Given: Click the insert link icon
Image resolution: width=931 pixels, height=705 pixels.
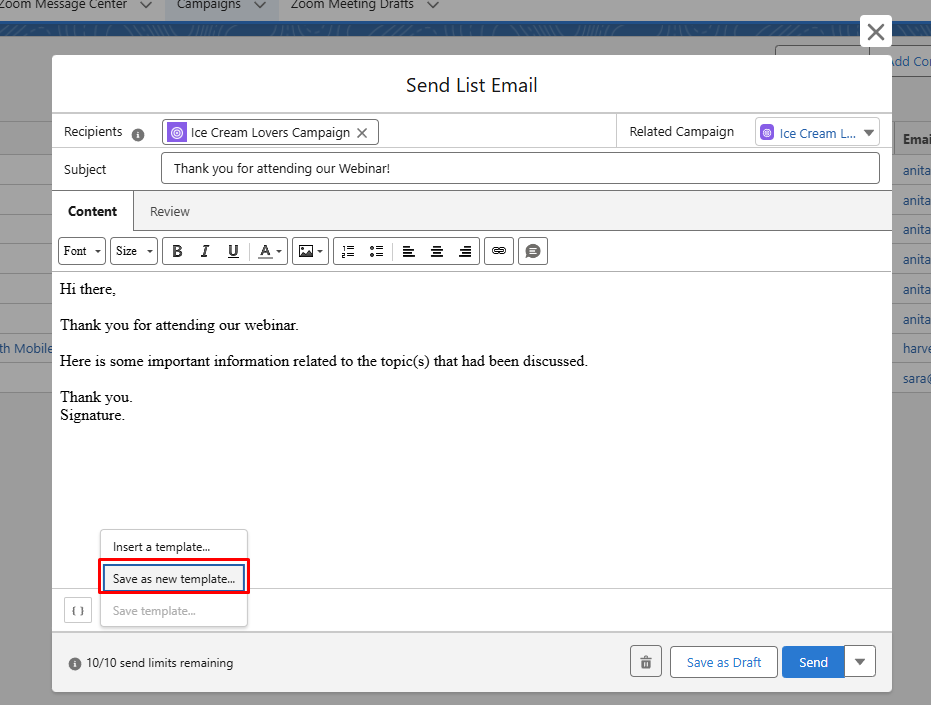Looking at the screenshot, I should point(499,251).
